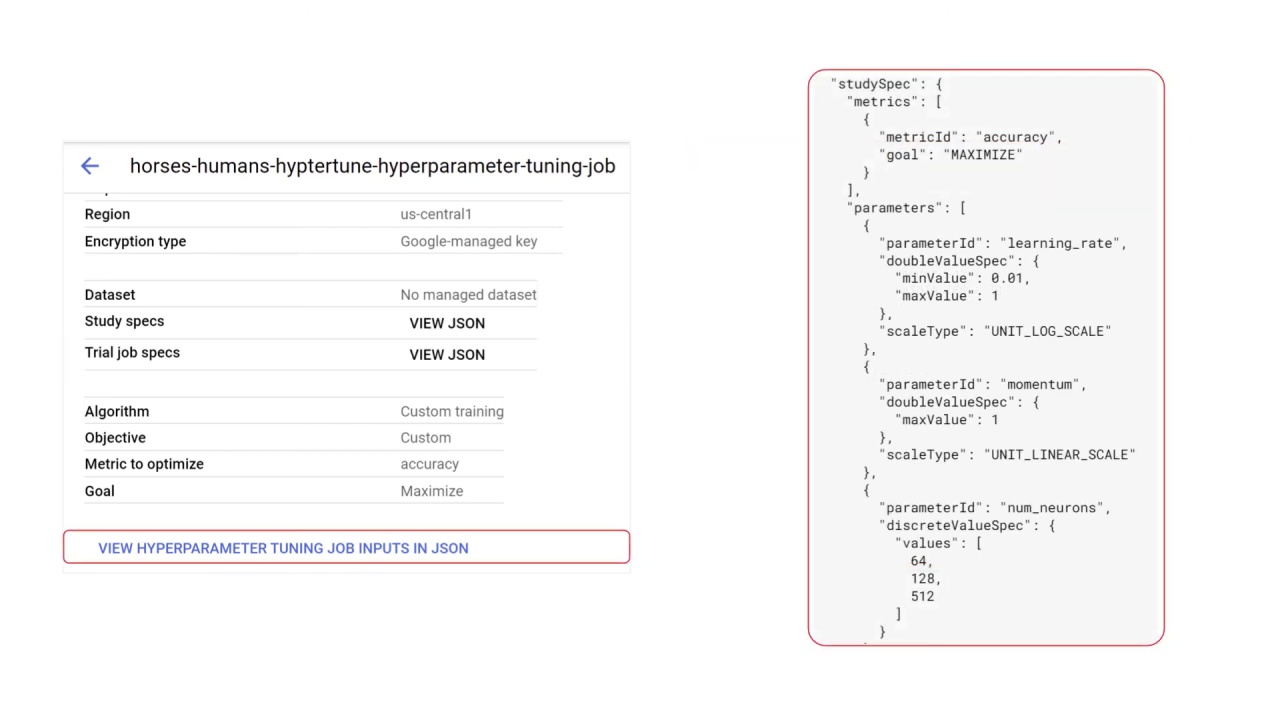Click the "parameterId": "learning_rate" line
Viewport: 1280px width, 720px height.
pyautogui.click(x=1003, y=243)
